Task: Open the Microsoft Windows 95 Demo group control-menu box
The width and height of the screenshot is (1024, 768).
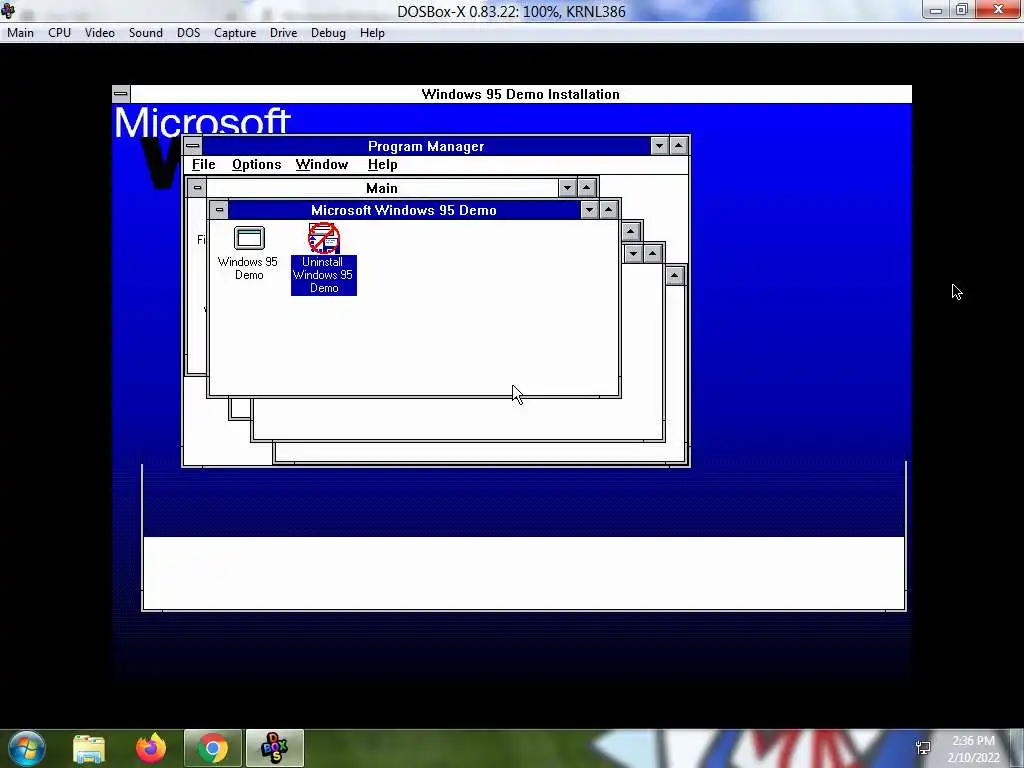Action: 219,210
